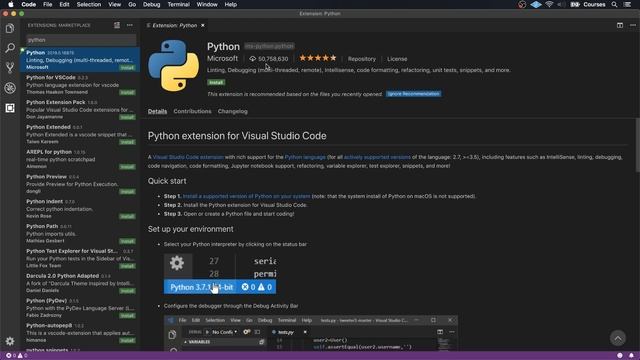Open extensions panel more actions menu
Image resolution: width=640 pixels, height=360 pixels.
130,25
